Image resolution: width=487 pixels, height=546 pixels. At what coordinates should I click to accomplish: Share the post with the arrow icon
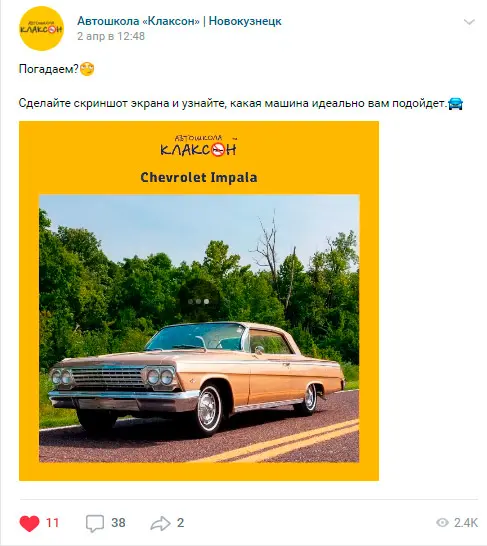point(160,523)
